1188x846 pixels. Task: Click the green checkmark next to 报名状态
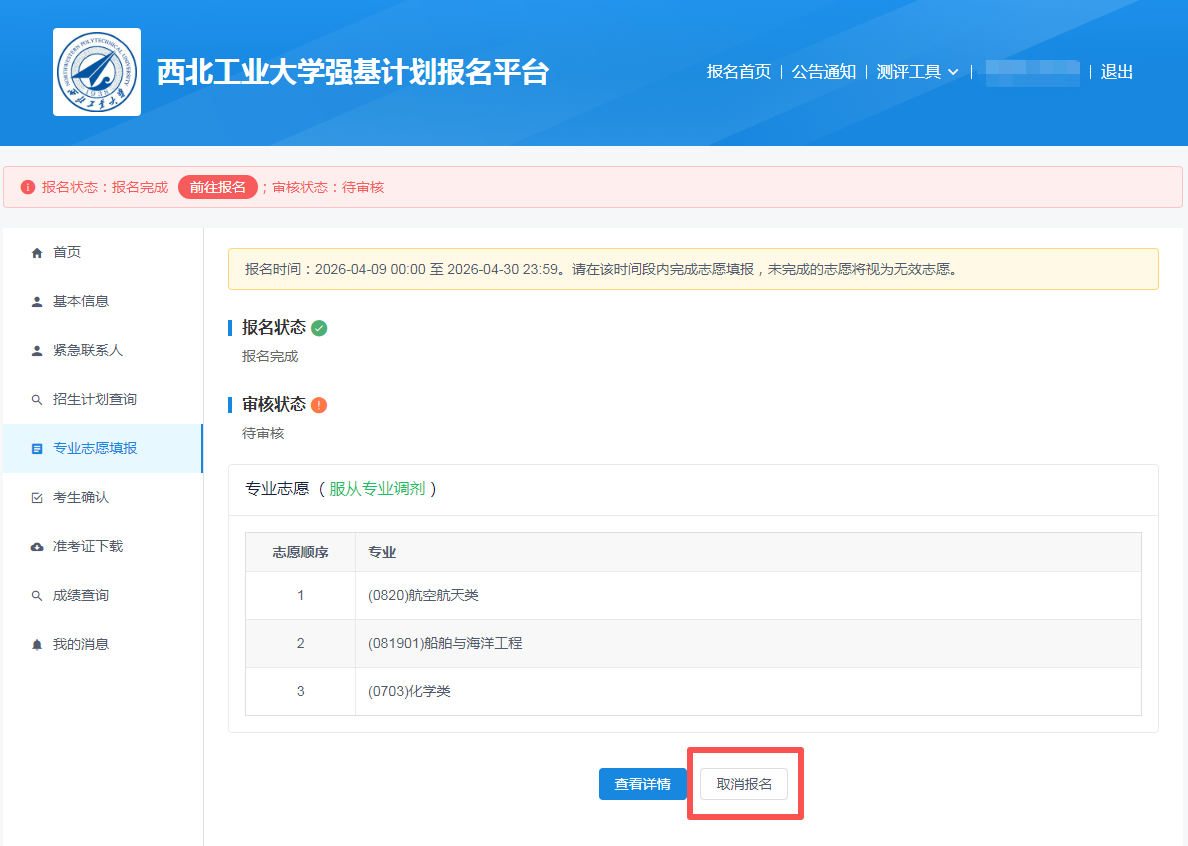319,328
